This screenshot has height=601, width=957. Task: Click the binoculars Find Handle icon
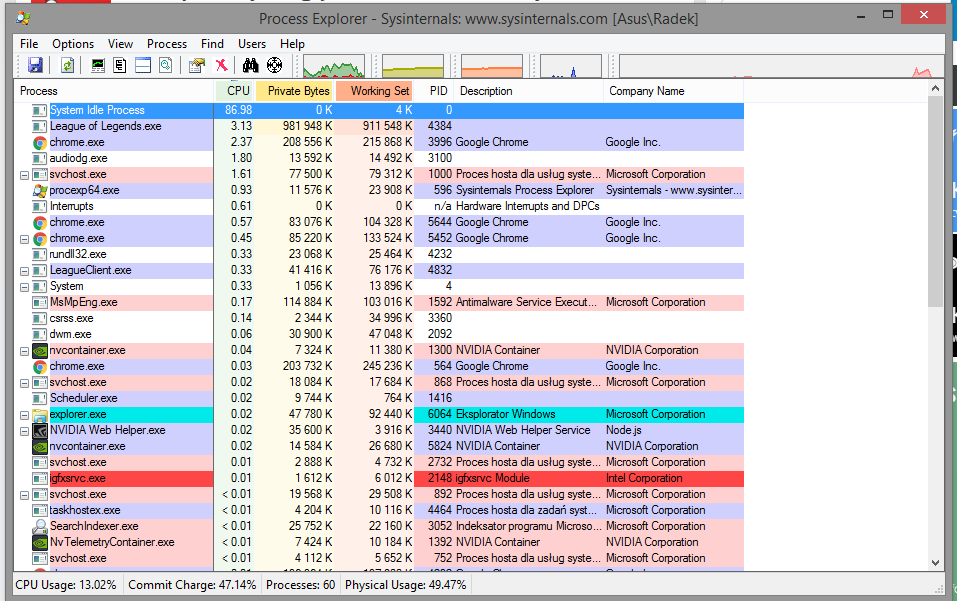(x=251, y=65)
